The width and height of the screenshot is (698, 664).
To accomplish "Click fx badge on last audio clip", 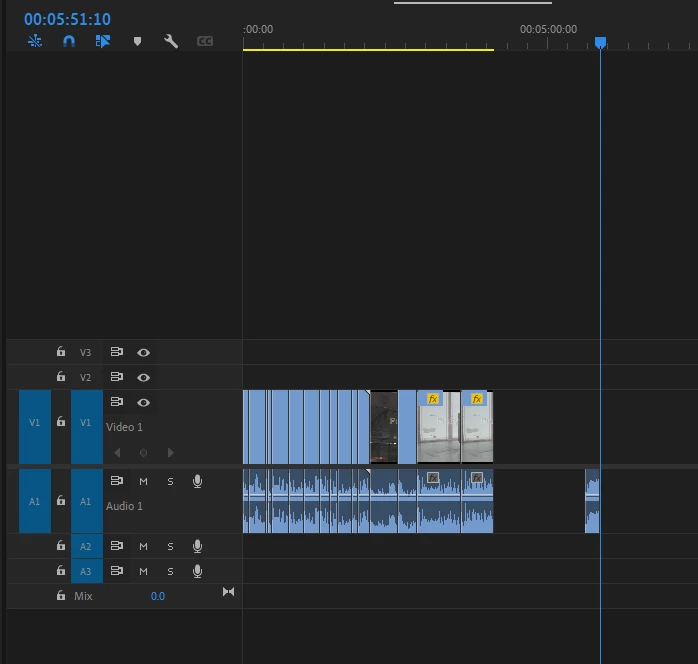I will 477,478.
